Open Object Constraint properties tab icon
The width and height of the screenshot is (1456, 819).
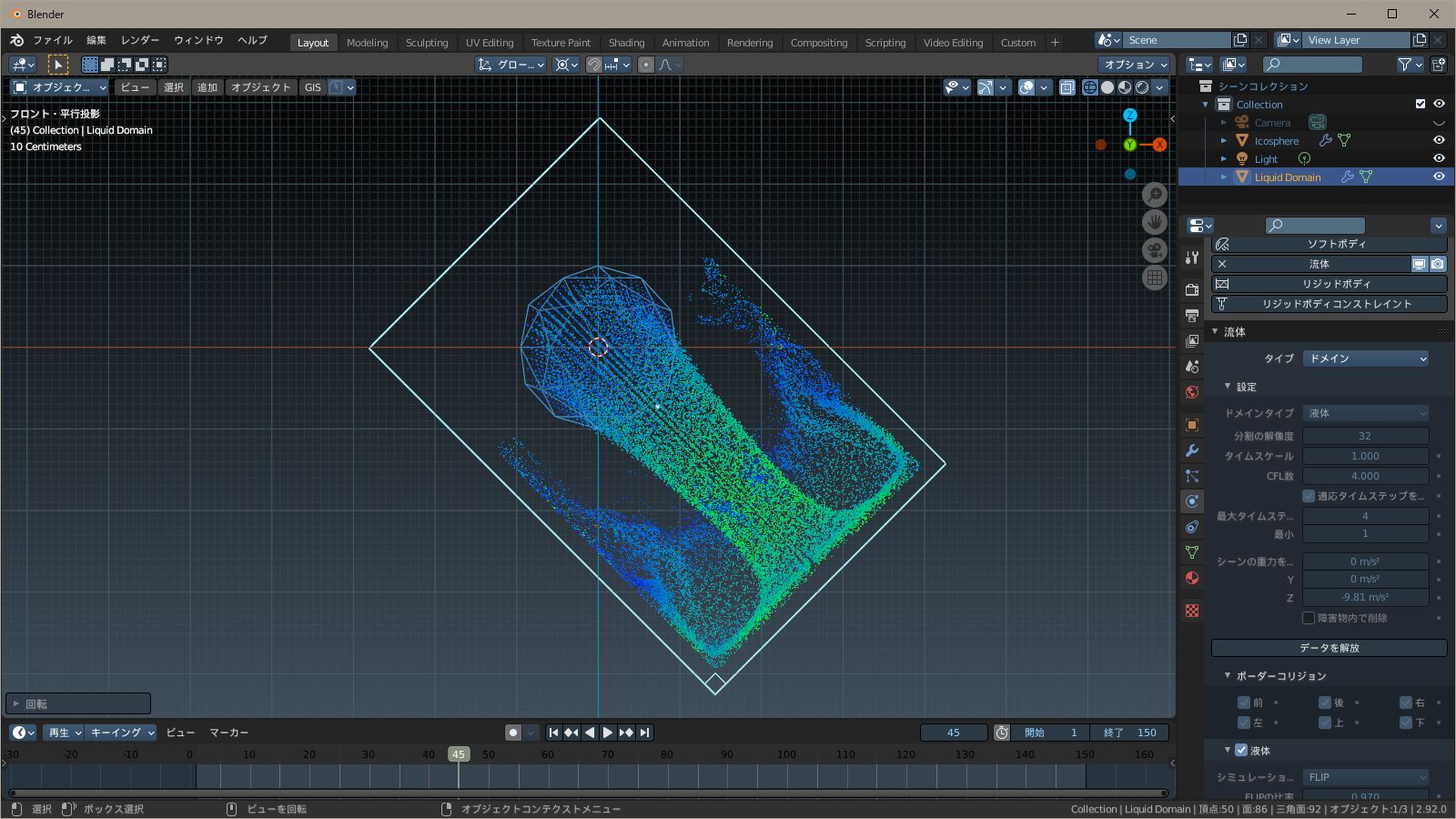(1192, 527)
